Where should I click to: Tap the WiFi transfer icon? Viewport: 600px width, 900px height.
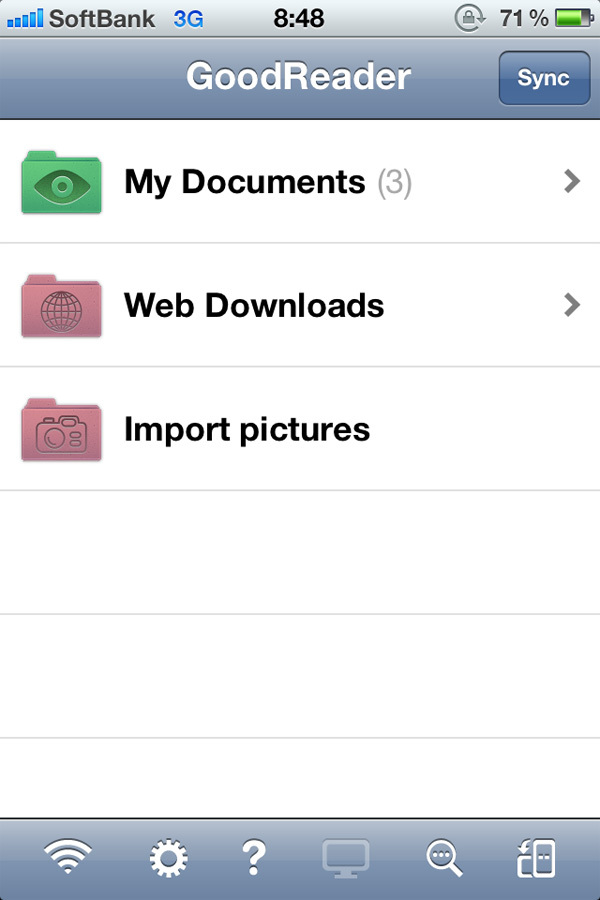68,858
